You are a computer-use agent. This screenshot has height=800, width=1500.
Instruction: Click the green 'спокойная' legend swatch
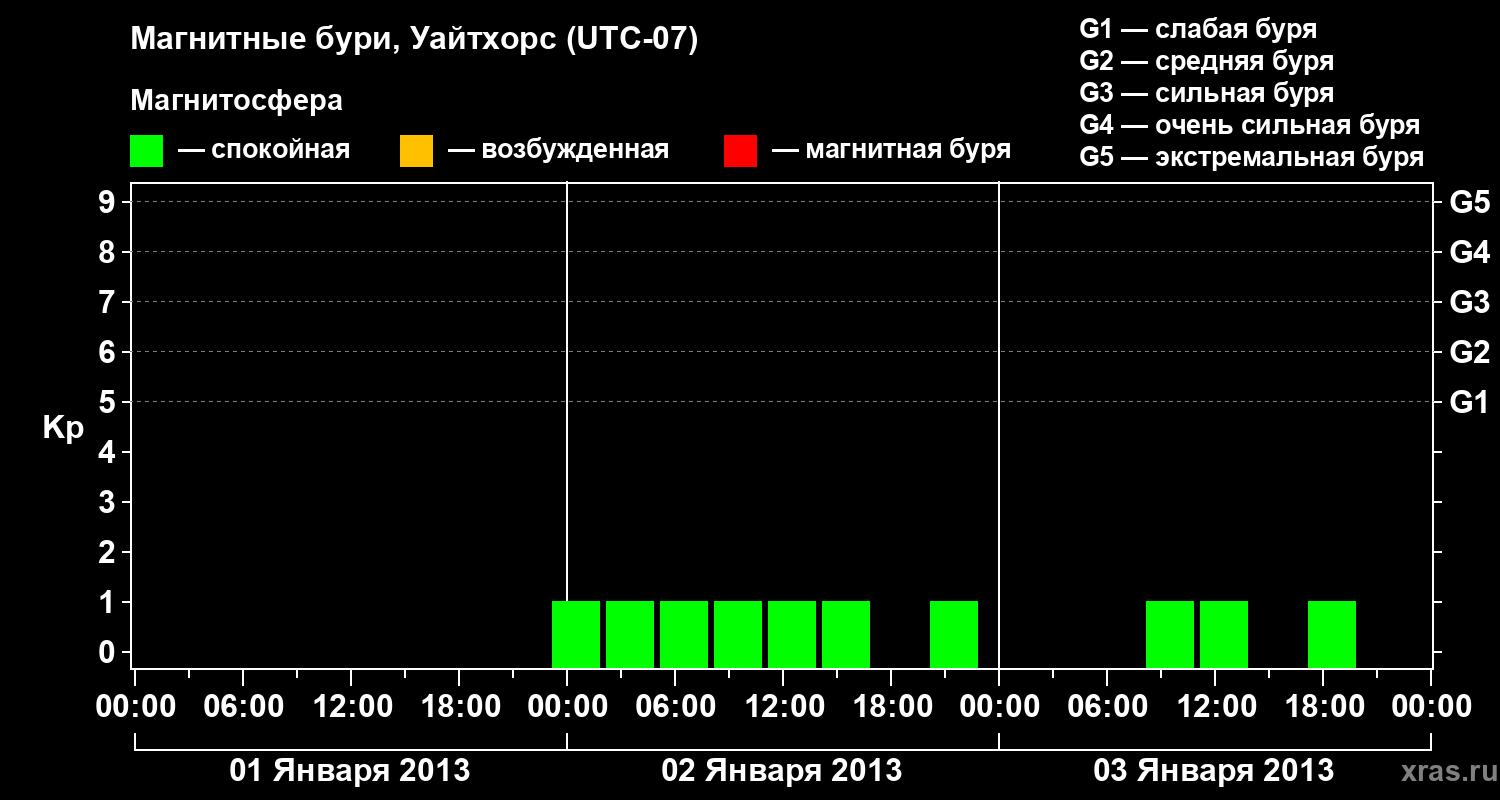(x=146, y=151)
